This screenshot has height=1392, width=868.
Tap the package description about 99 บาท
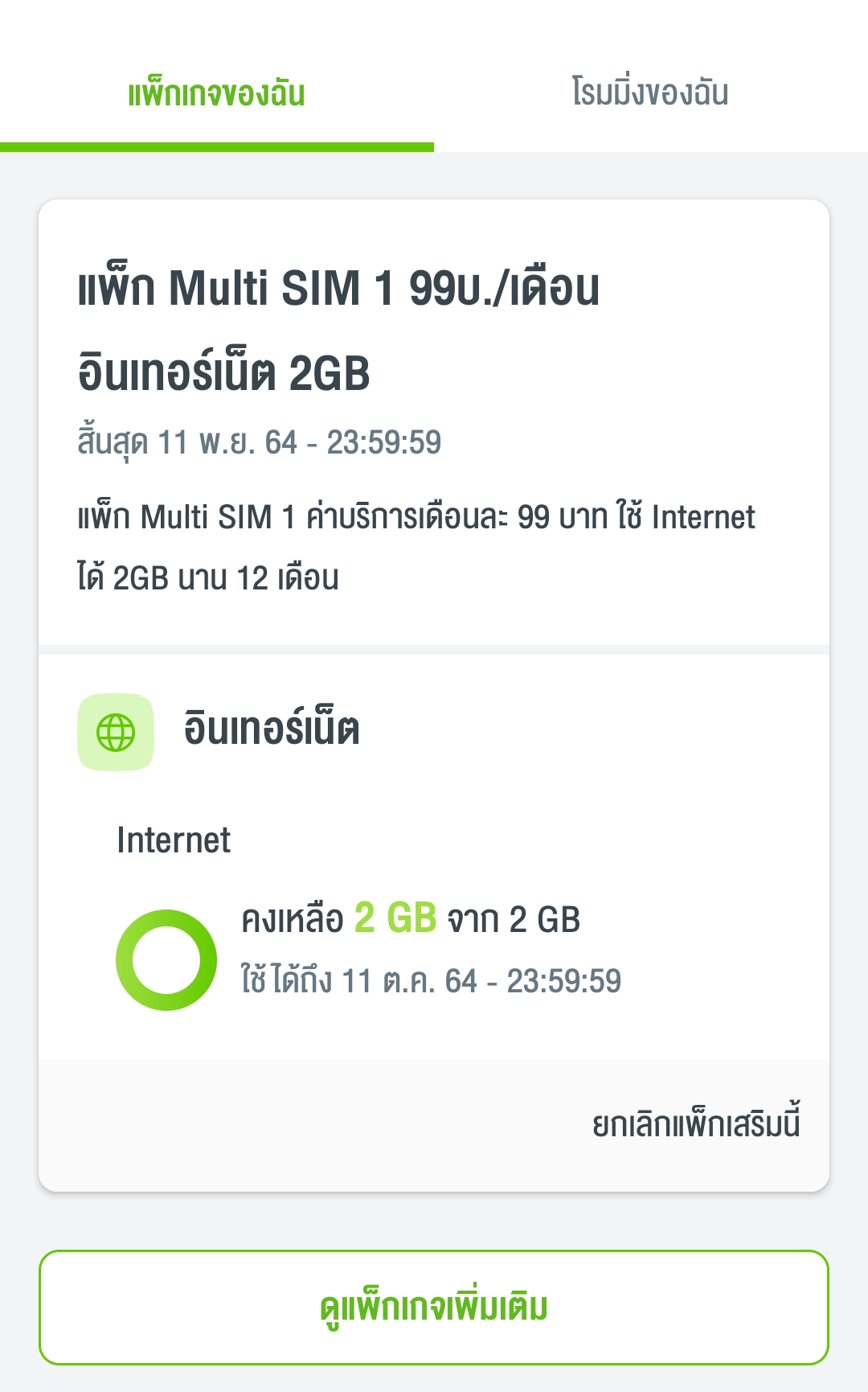tap(416, 547)
